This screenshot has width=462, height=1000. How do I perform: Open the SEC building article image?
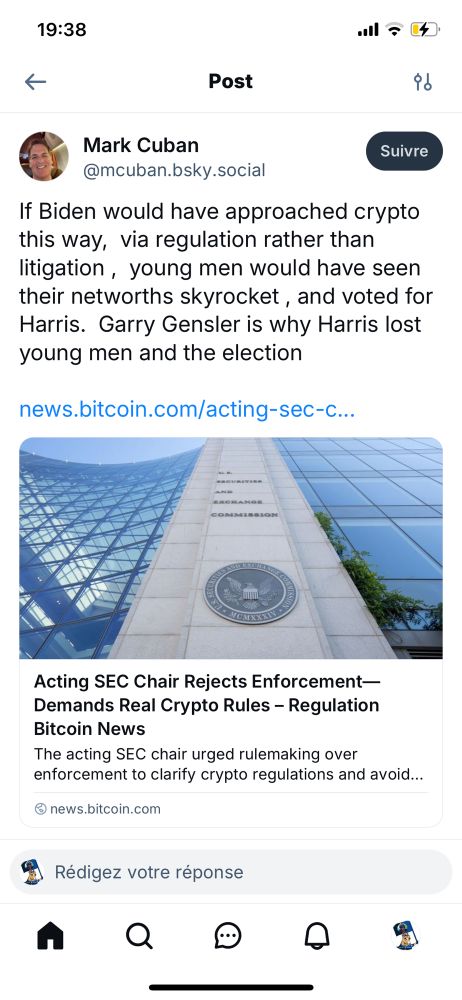231,548
